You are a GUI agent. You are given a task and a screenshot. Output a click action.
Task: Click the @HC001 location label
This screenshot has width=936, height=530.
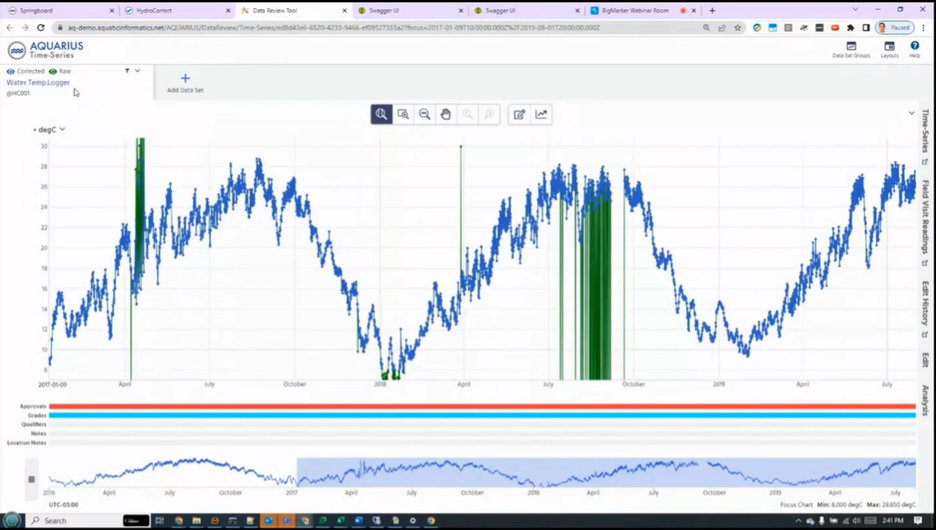pos(18,93)
